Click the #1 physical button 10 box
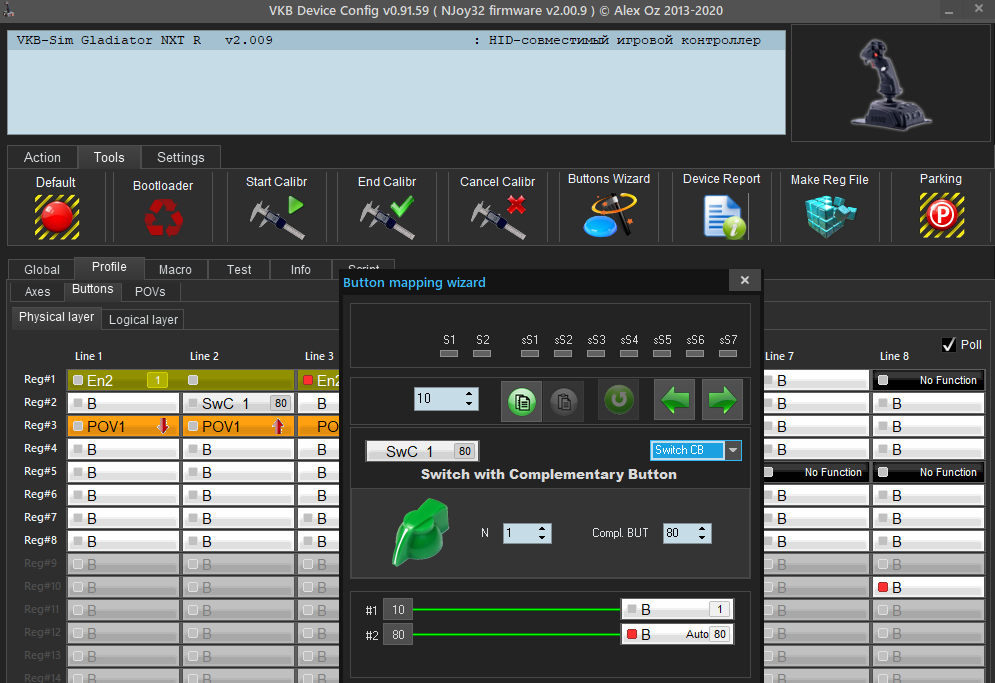The image size is (995, 683). click(x=398, y=609)
